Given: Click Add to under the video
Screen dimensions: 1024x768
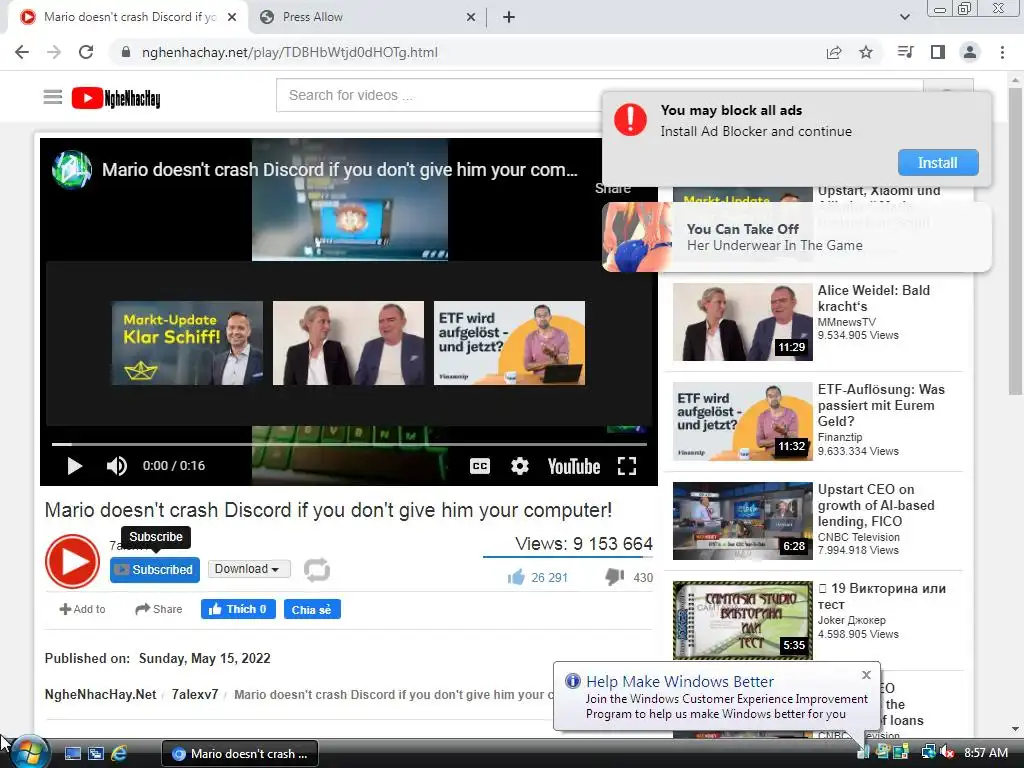Looking at the screenshot, I should [x=82, y=609].
